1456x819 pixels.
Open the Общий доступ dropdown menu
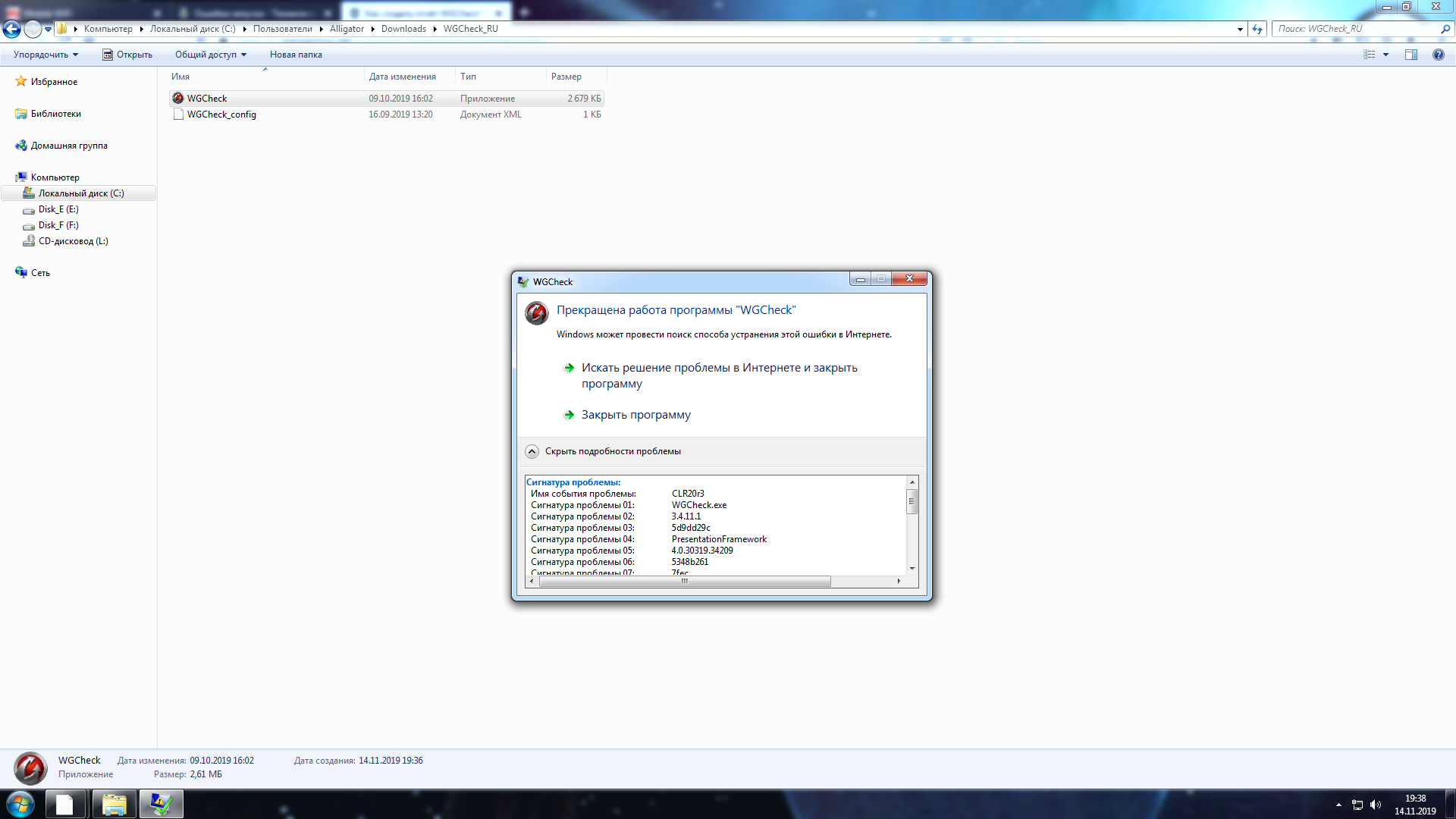pyautogui.click(x=211, y=55)
